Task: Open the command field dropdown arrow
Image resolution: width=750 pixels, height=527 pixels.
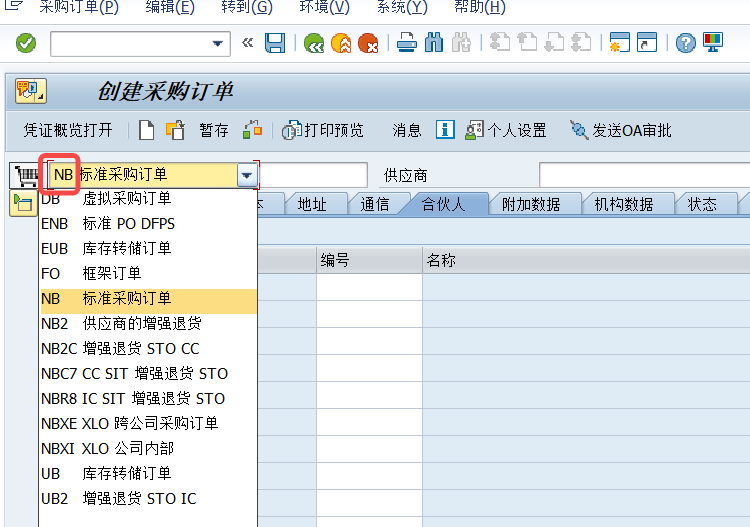Action: (x=218, y=44)
